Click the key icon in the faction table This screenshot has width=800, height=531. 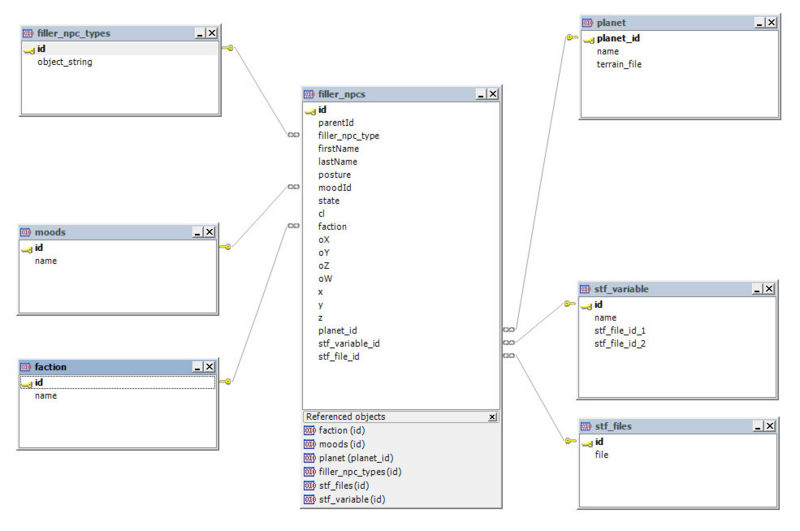[x=27, y=382]
